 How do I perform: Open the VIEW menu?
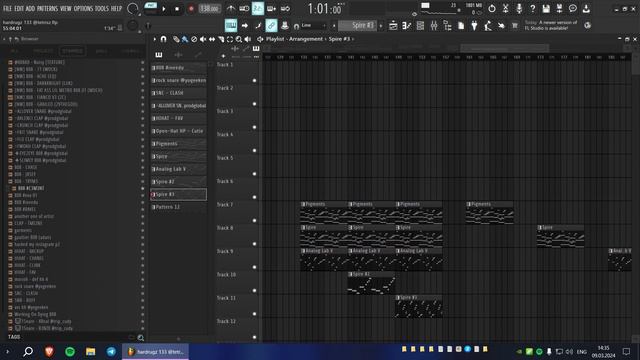[66, 8]
